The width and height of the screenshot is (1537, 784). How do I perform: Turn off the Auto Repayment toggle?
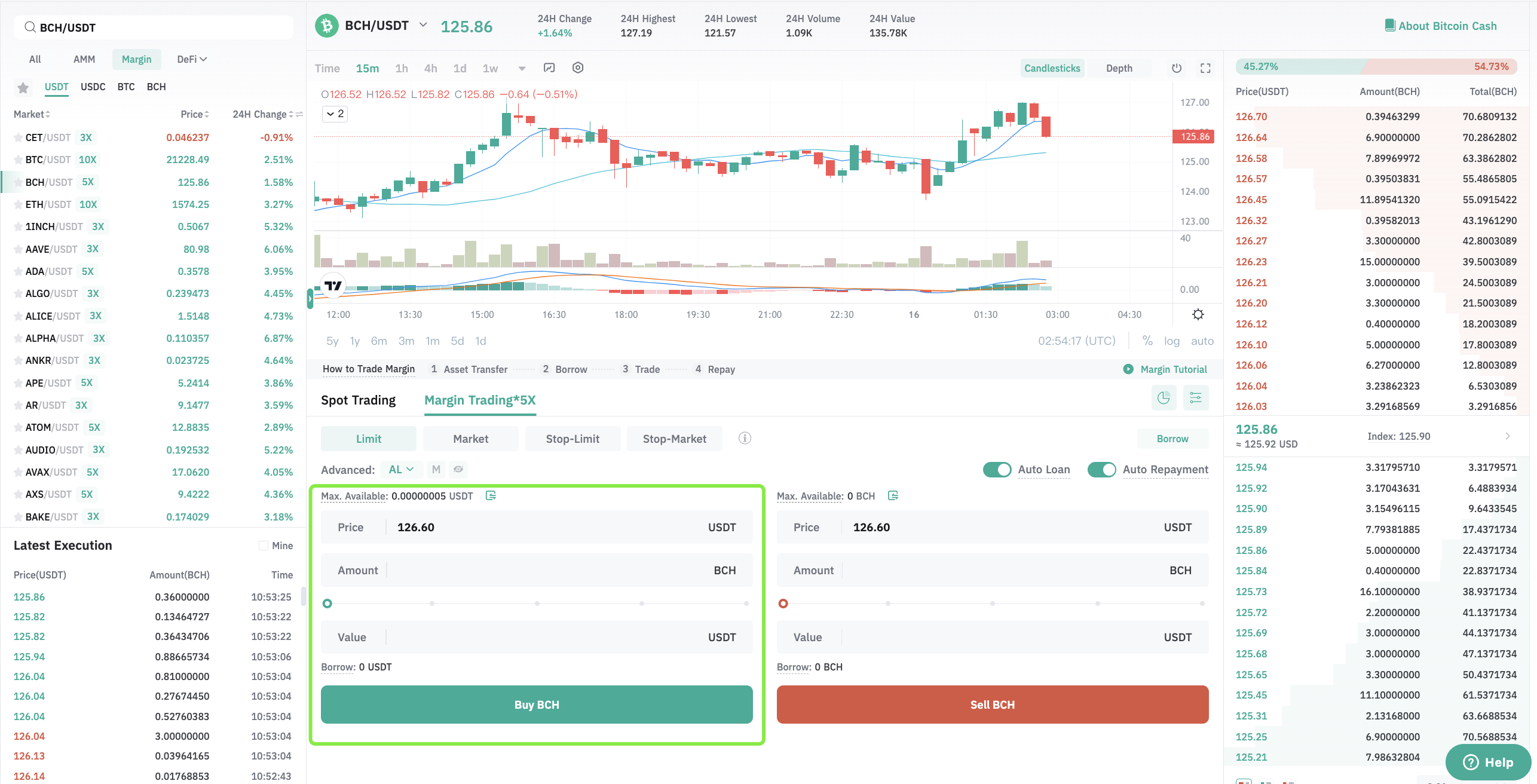click(1101, 470)
